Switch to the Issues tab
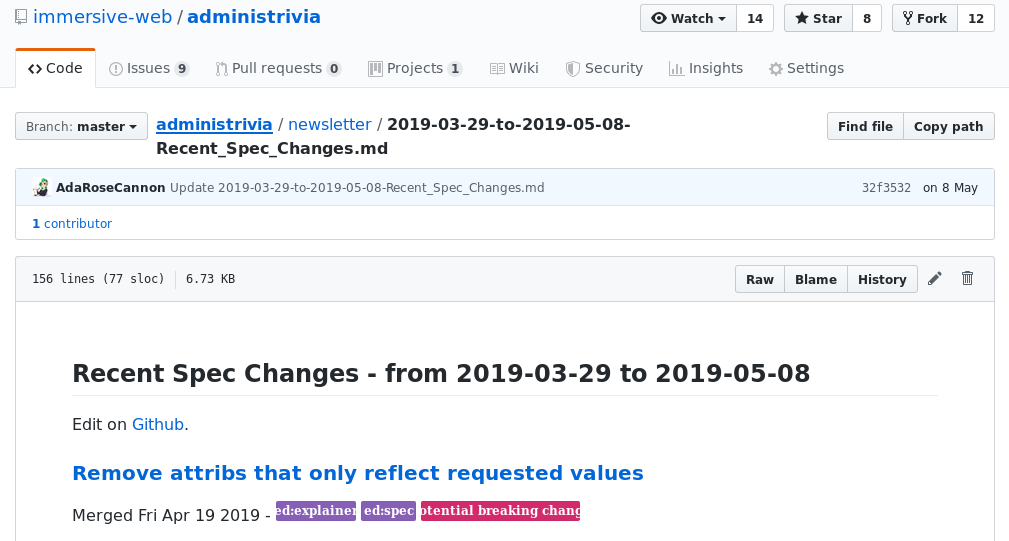This screenshot has height=541, width=1009. (x=149, y=68)
